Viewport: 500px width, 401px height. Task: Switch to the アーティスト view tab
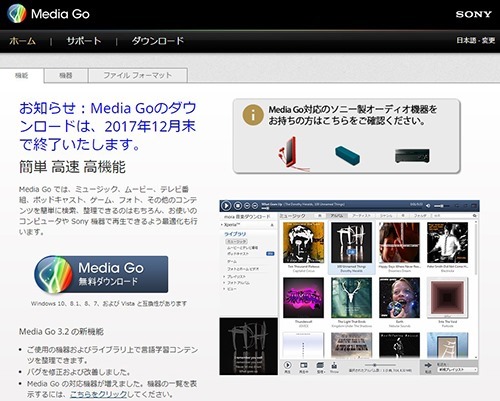361,216
